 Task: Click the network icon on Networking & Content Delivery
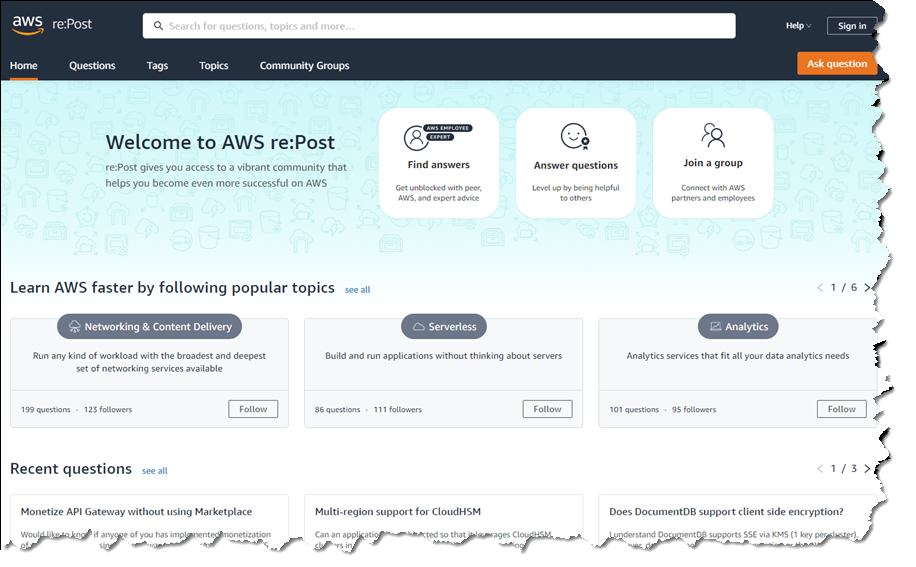75,326
